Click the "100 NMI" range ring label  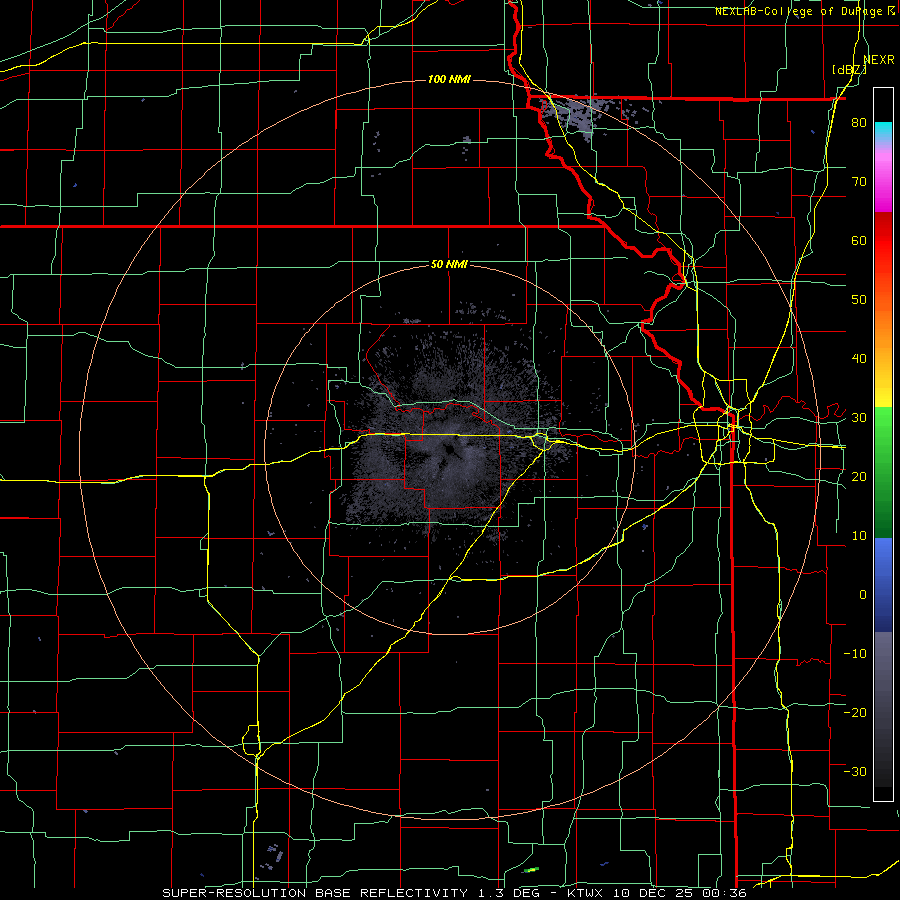click(449, 79)
